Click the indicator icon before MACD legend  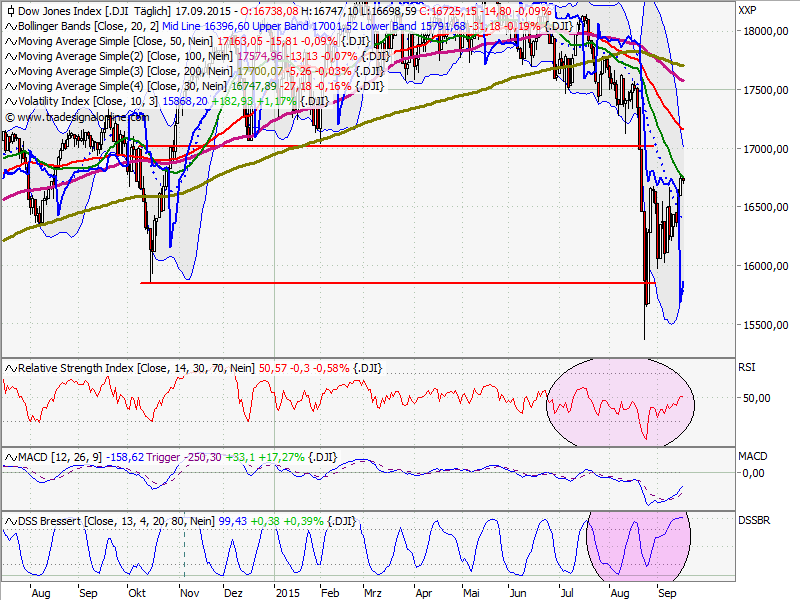[x=10, y=455]
